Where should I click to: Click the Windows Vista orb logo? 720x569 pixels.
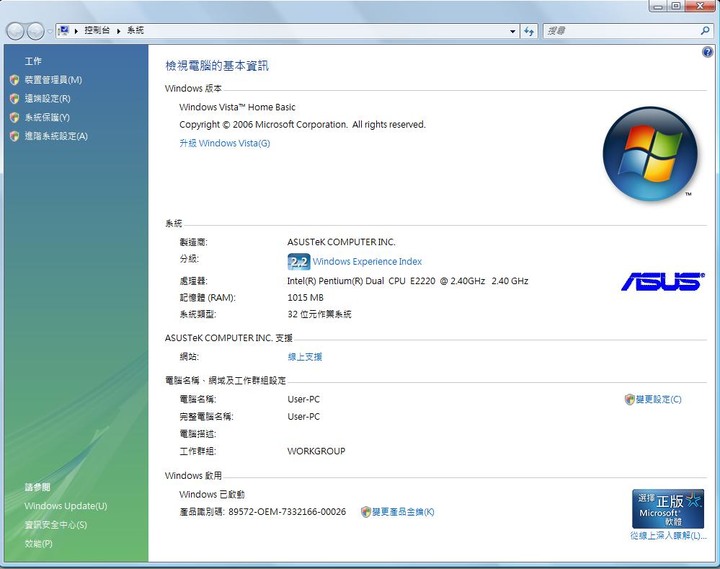pyautogui.click(x=650, y=154)
